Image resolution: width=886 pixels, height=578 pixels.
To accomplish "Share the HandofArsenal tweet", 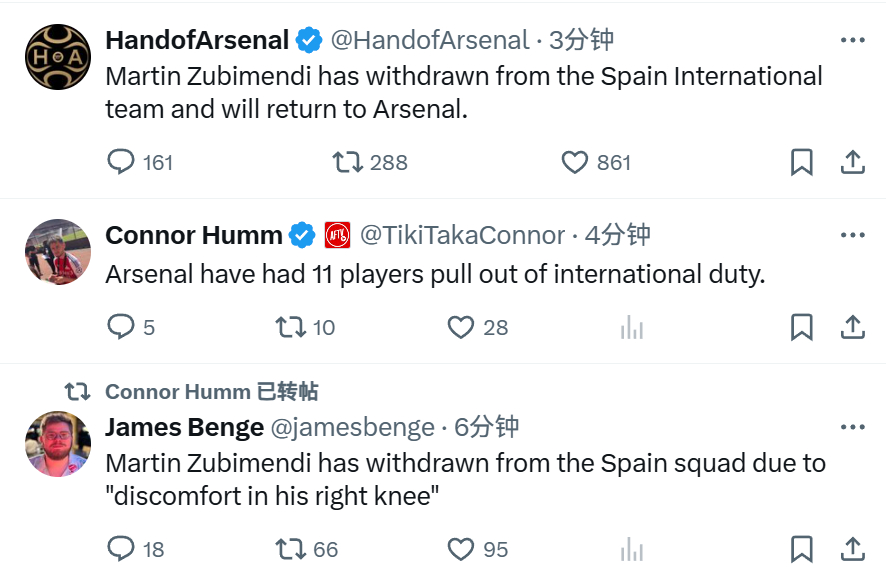I will pos(852,162).
